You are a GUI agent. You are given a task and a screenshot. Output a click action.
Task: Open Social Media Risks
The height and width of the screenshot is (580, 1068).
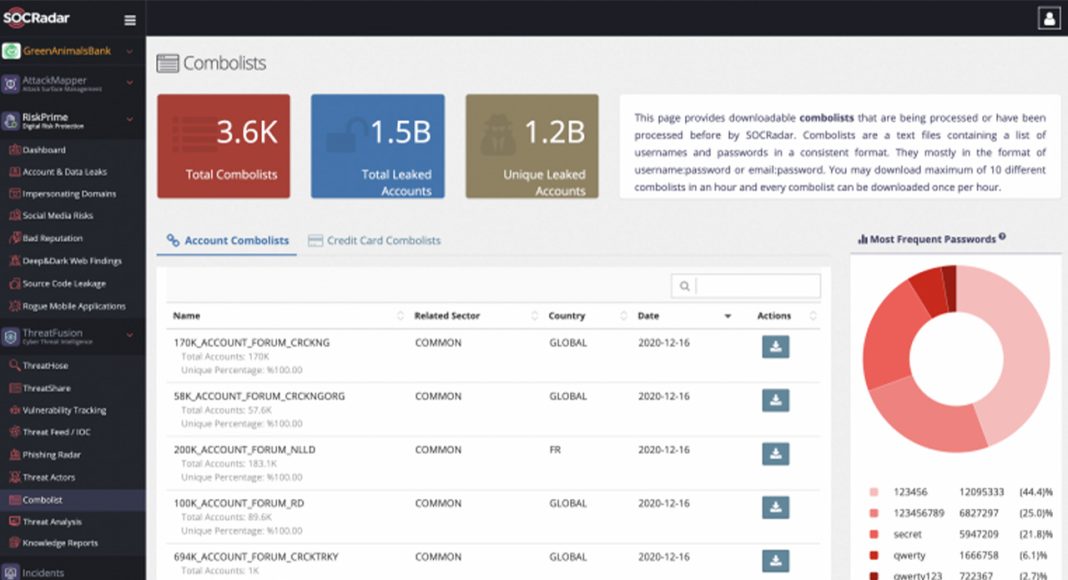(58, 215)
